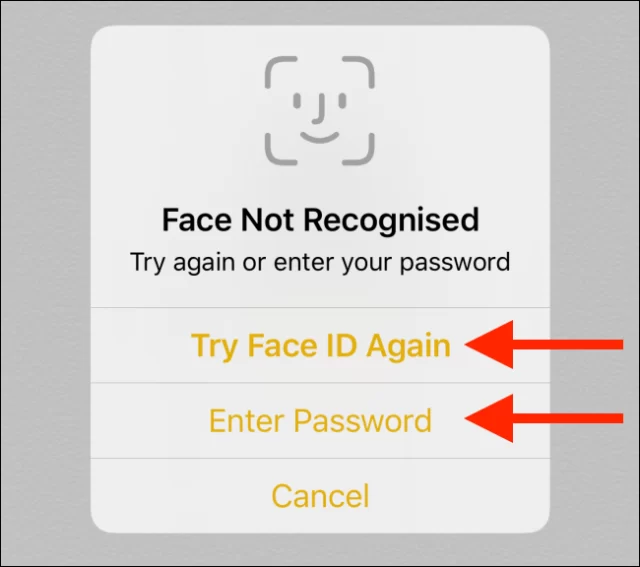Click top-left corner bracket of Face ID icon
This screenshot has height=567, width=640.
281,72
